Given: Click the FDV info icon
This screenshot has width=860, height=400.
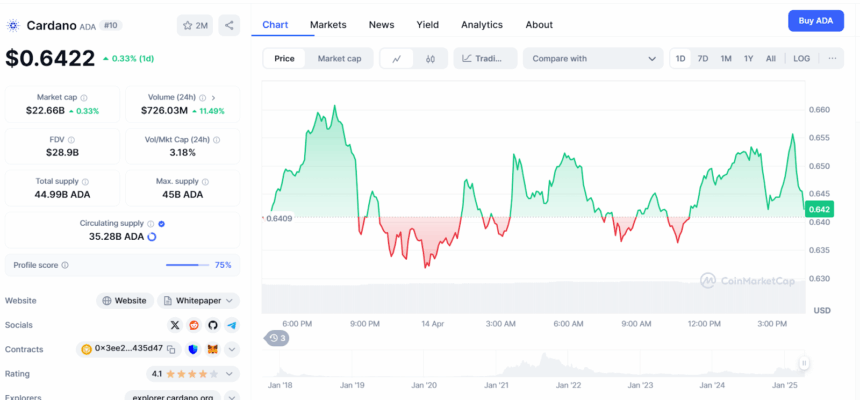Looking at the screenshot, I should click(71, 140).
